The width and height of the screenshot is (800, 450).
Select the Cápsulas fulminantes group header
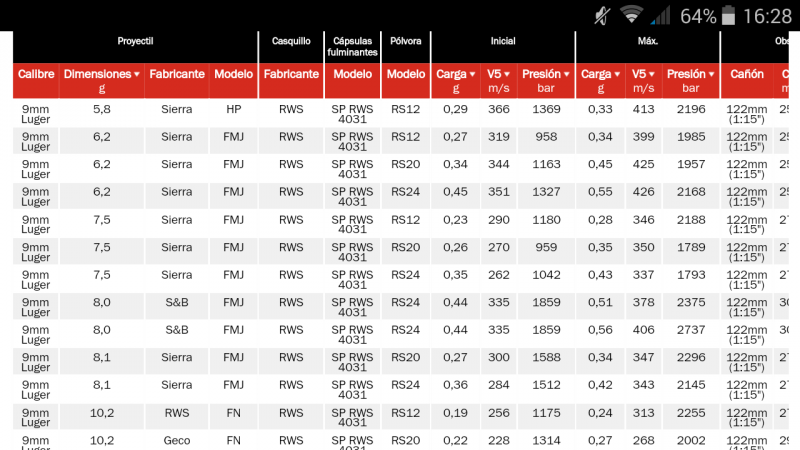353,45
